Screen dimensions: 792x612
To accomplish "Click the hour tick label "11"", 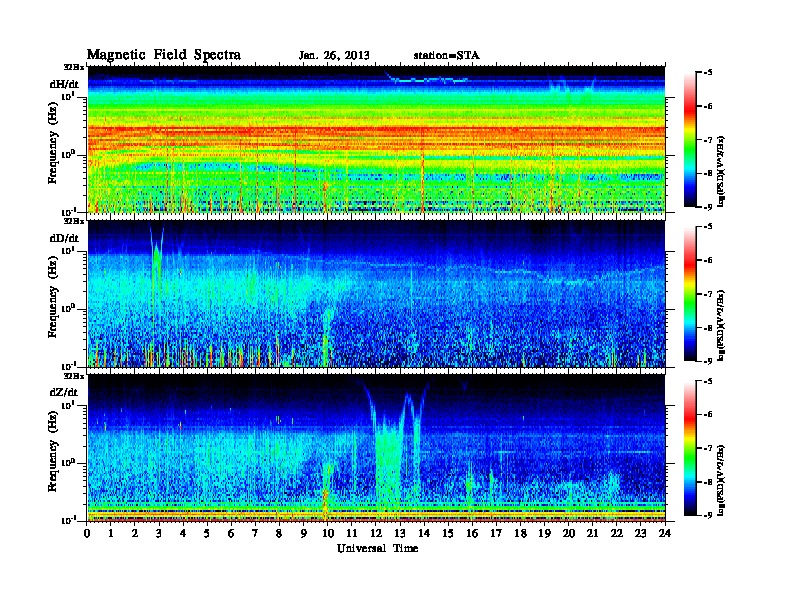I will click(352, 534).
